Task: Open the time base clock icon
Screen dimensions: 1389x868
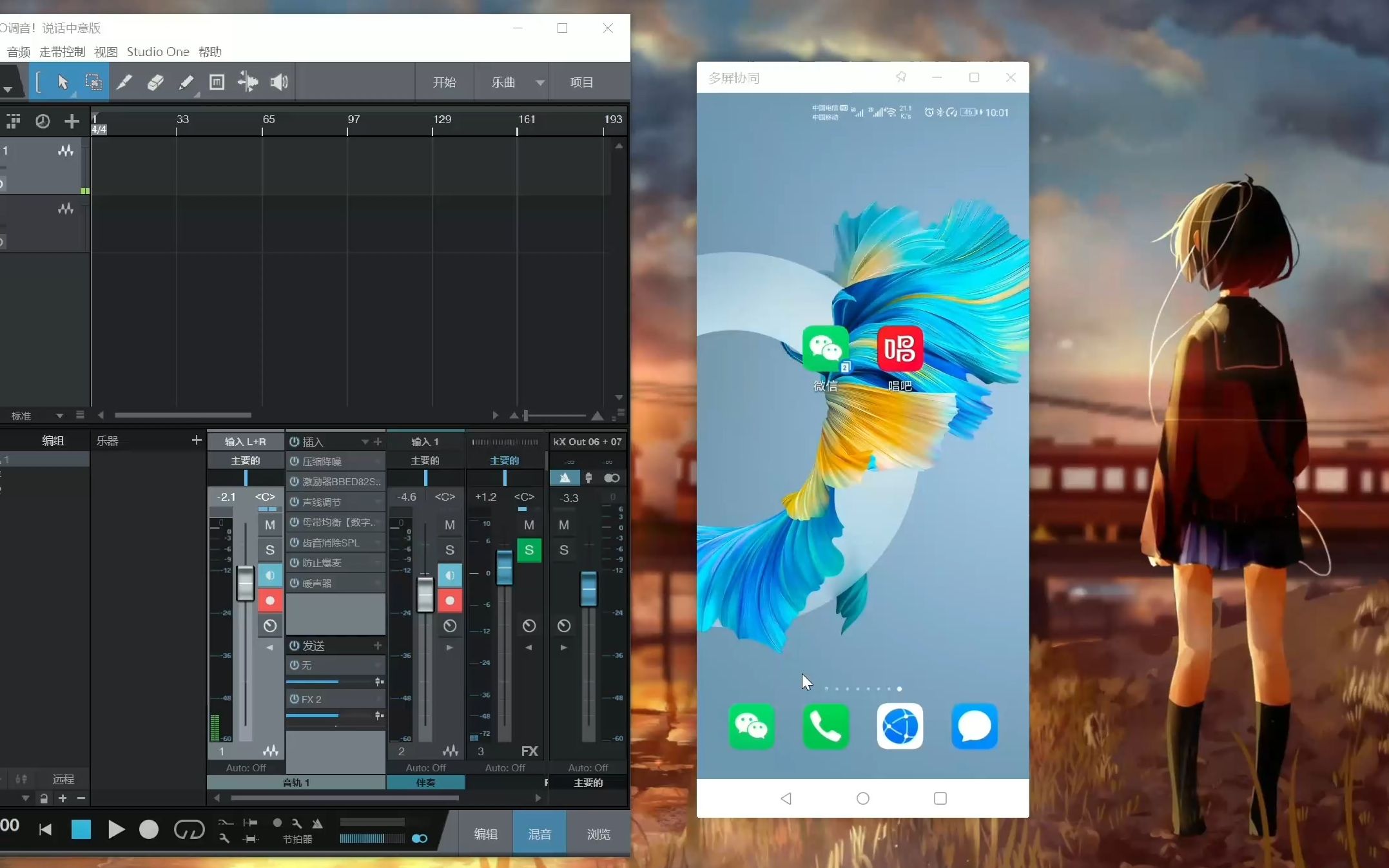Action: 43,121
